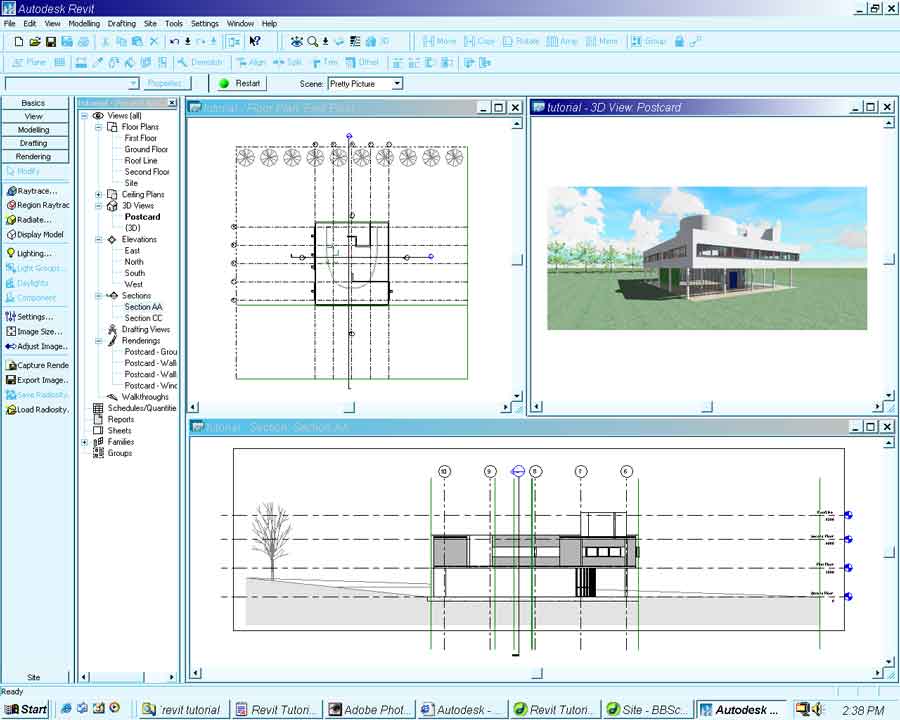Click the rendered building image in 3D view
This screenshot has height=720, width=900.
(707, 258)
